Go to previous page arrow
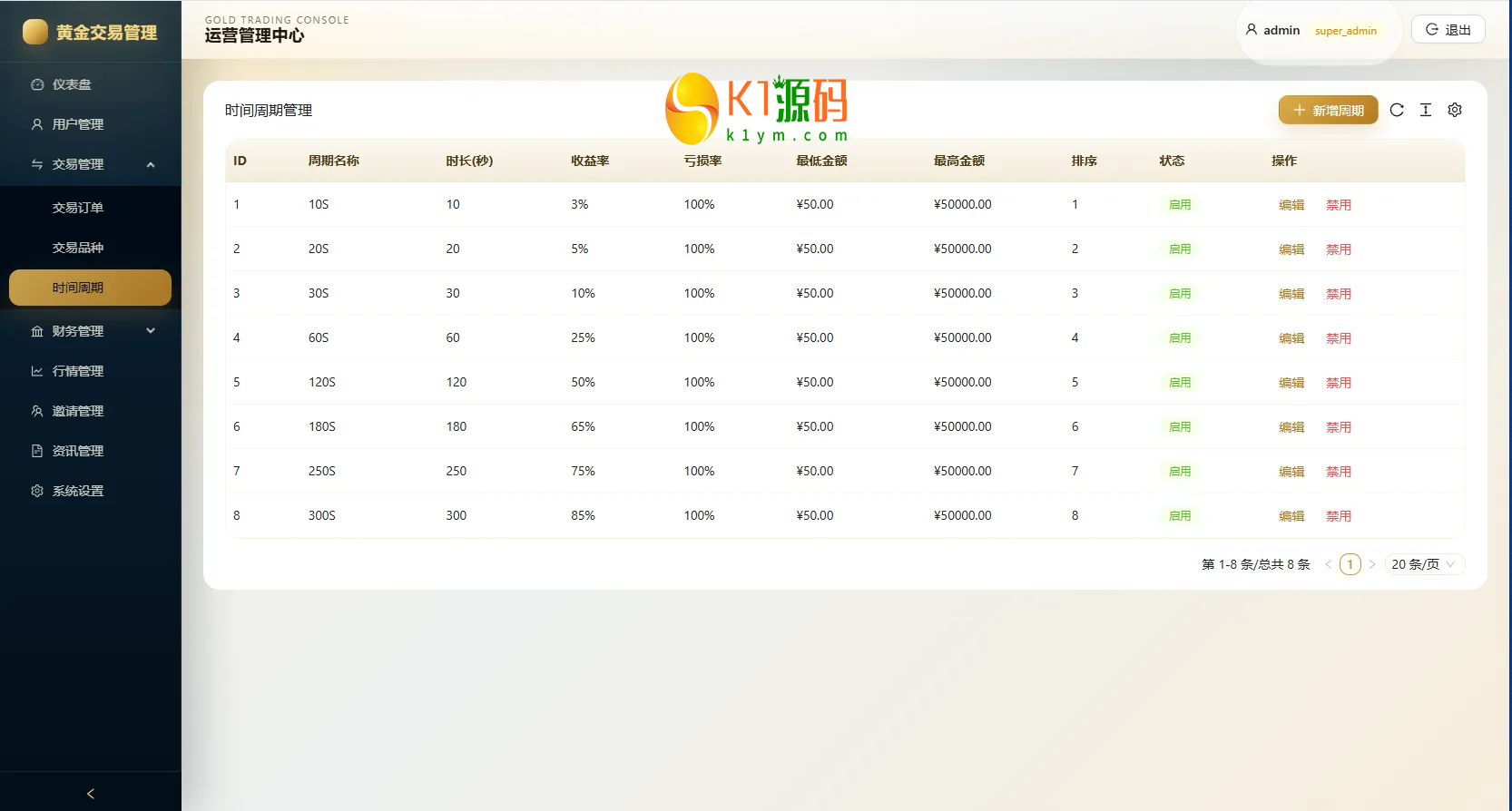 click(x=1329, y=564)
